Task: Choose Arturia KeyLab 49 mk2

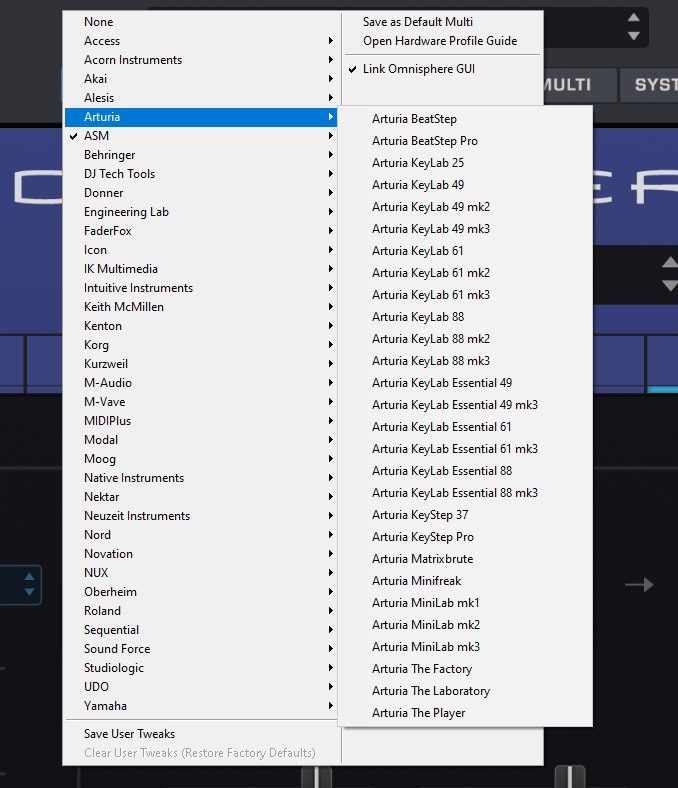Action: [465, 207]
